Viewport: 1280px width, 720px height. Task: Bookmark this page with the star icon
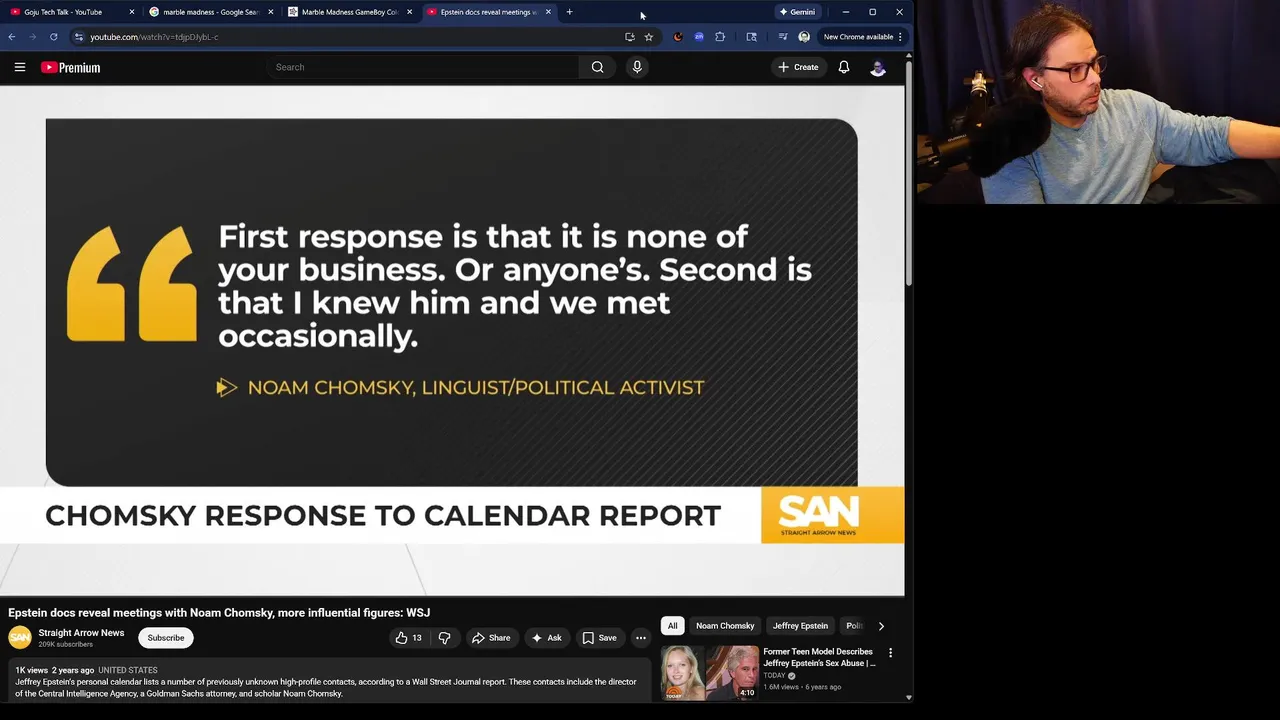click(648, 37)
